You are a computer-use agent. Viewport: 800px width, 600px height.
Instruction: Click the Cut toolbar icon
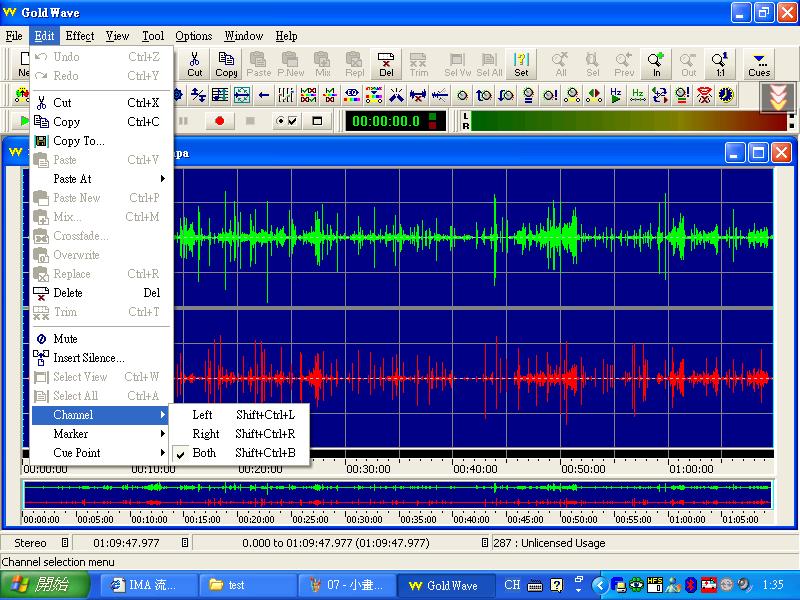[194, 64]
